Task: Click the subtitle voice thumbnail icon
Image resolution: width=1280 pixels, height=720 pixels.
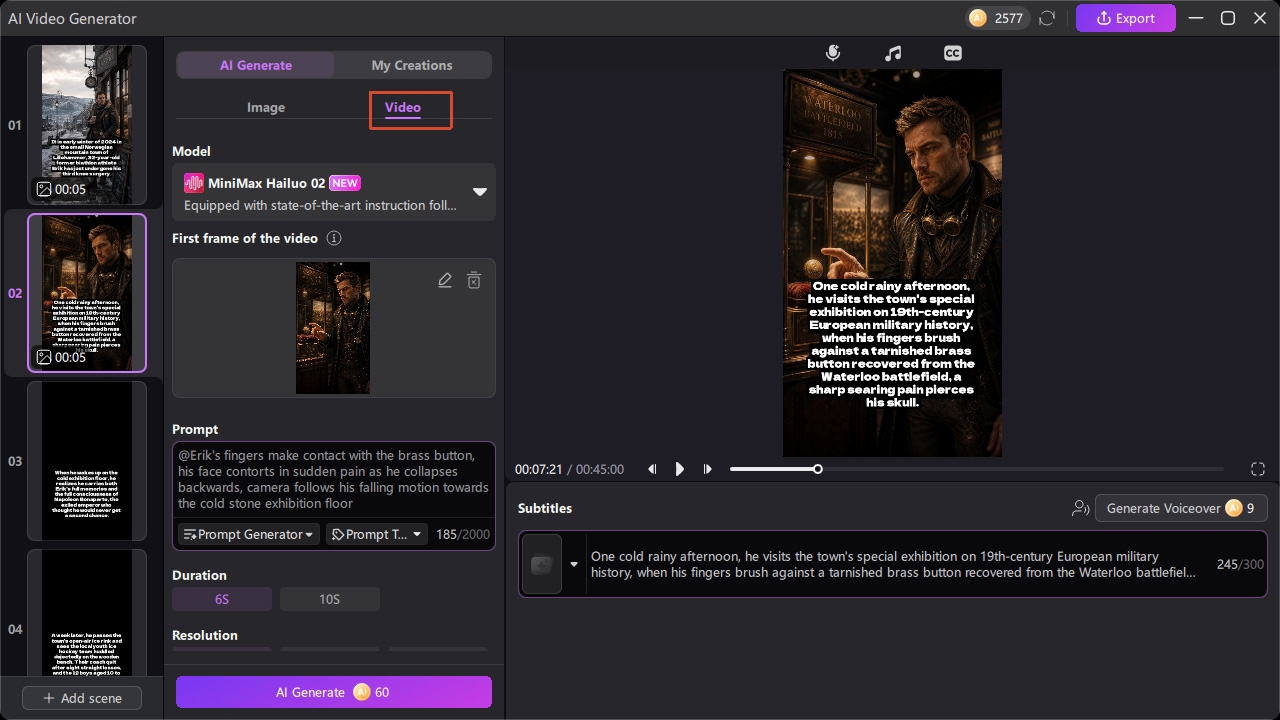Action: (x=542, y=564)
